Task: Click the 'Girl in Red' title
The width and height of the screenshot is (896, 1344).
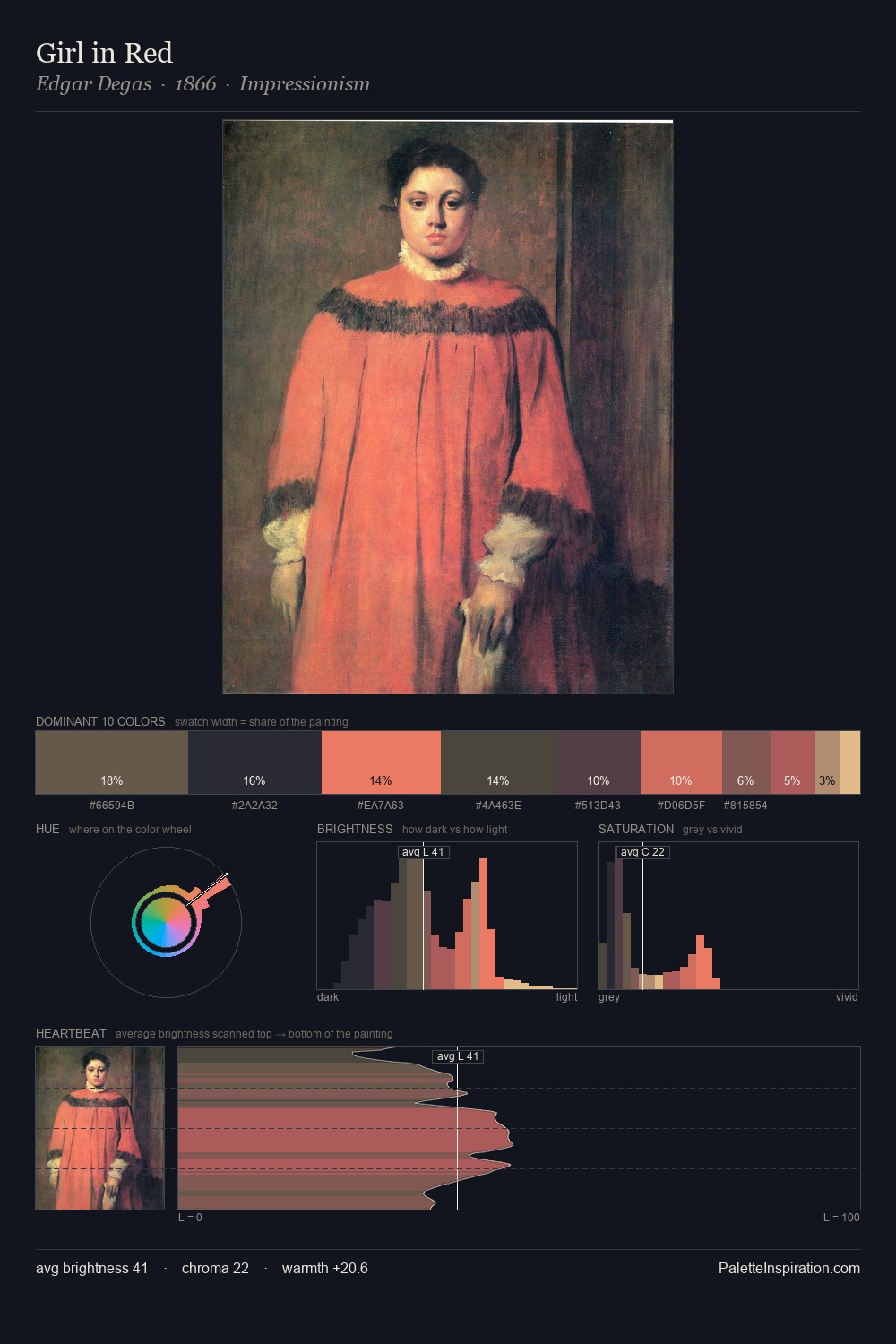Action: [x=104, y=53]
